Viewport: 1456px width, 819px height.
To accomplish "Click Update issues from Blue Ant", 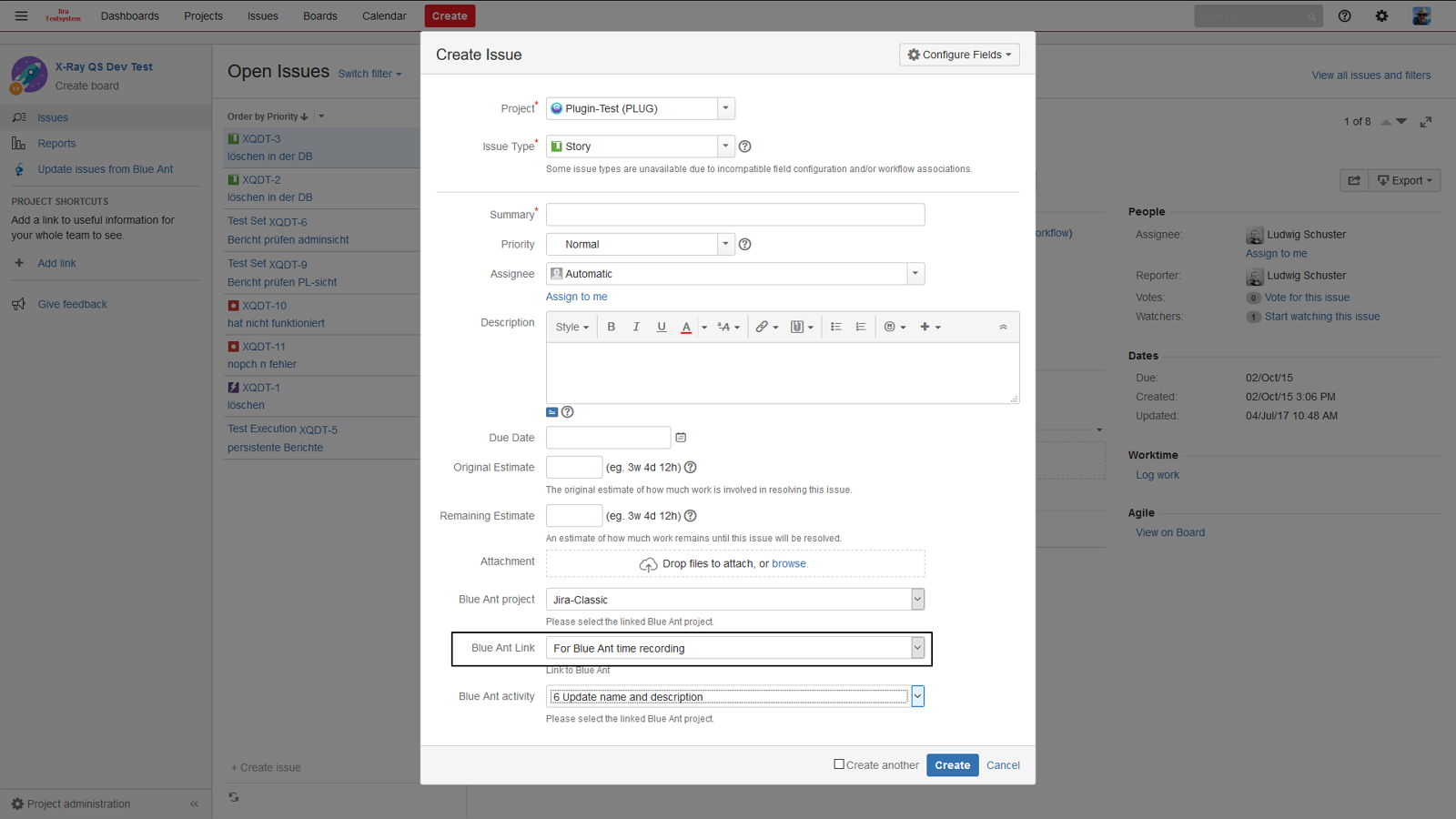I will 105,169.
